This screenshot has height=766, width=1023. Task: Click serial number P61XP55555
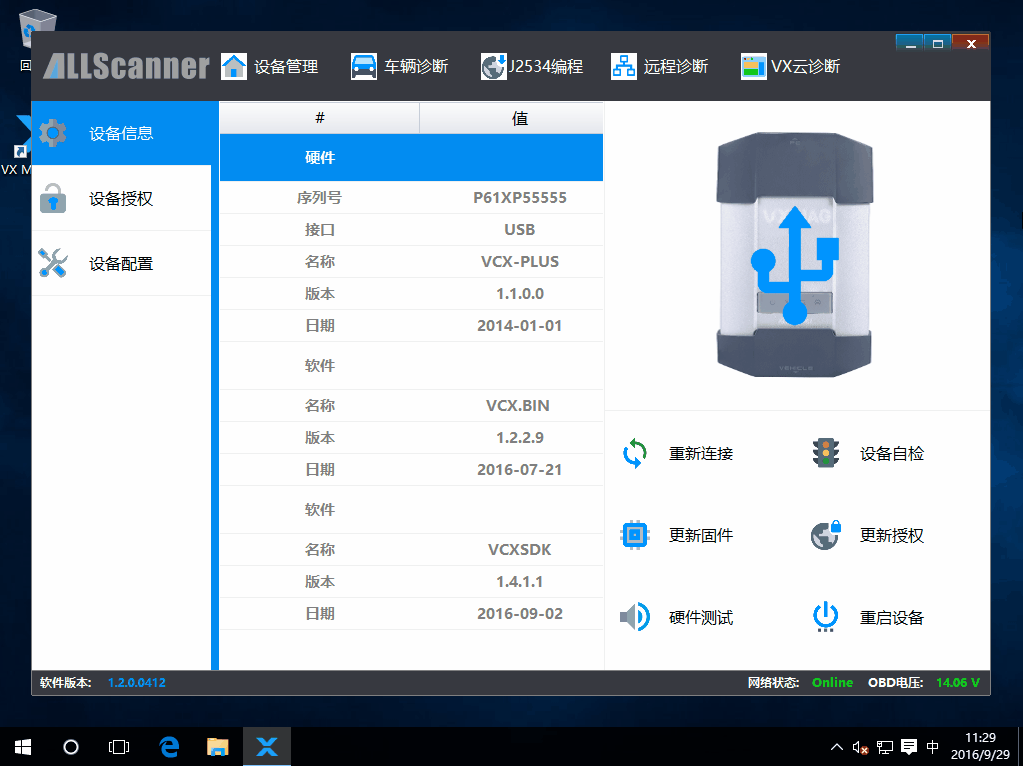pos(520,198)
